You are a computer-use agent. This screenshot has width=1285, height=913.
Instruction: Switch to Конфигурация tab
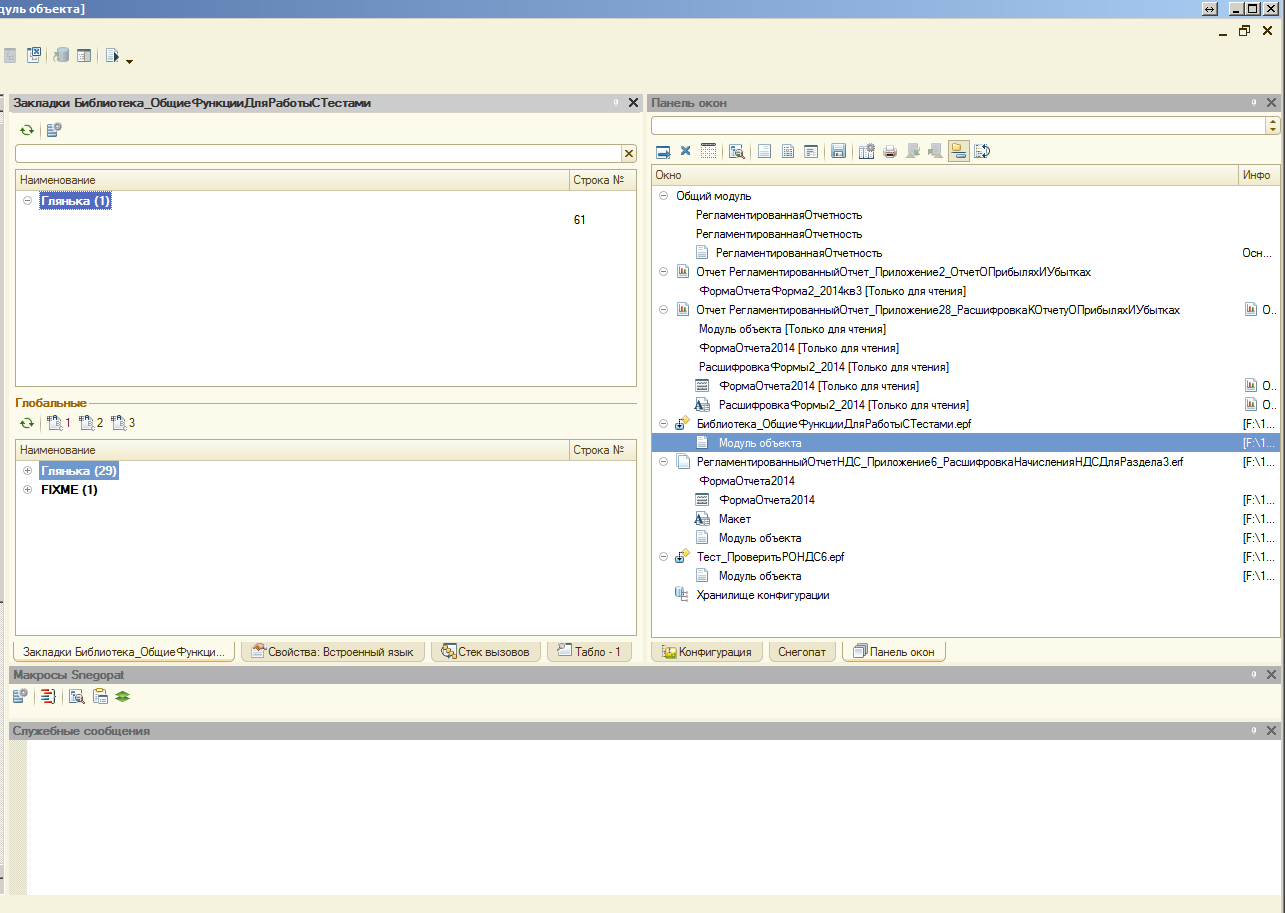pyautogui.click(x=707, y=652)
